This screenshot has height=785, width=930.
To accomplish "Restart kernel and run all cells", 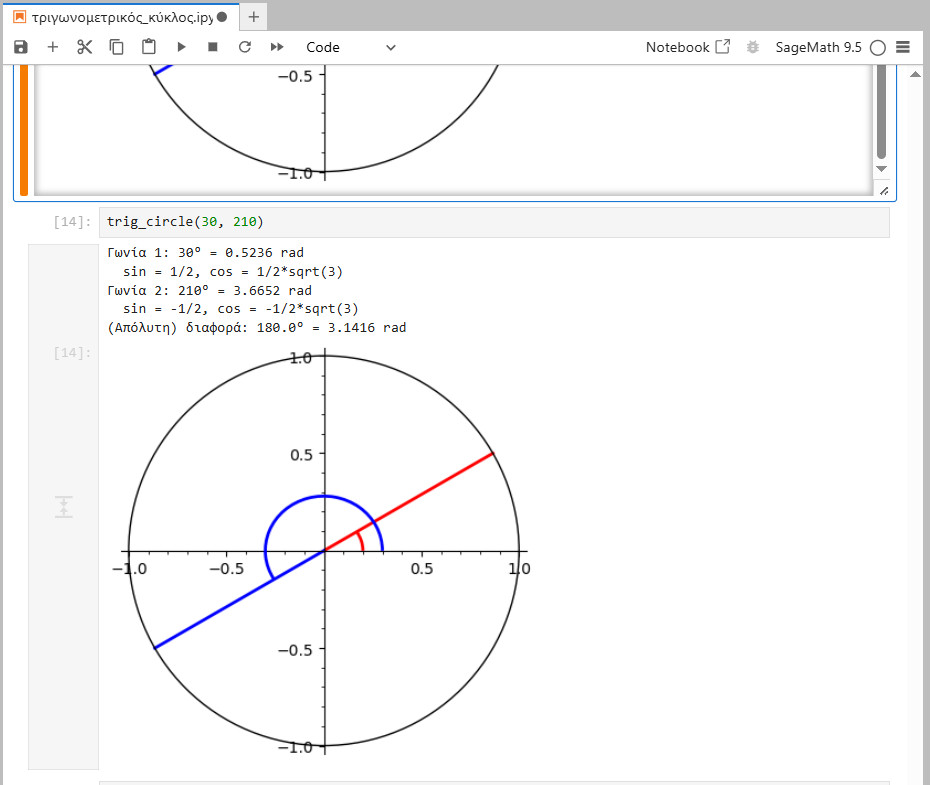I will (x=277, y=47).
